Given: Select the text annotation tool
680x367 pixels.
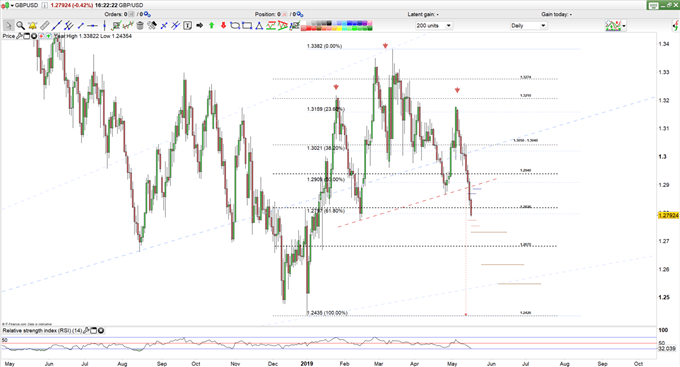Looking at the screenshot, I should point(187,26).
